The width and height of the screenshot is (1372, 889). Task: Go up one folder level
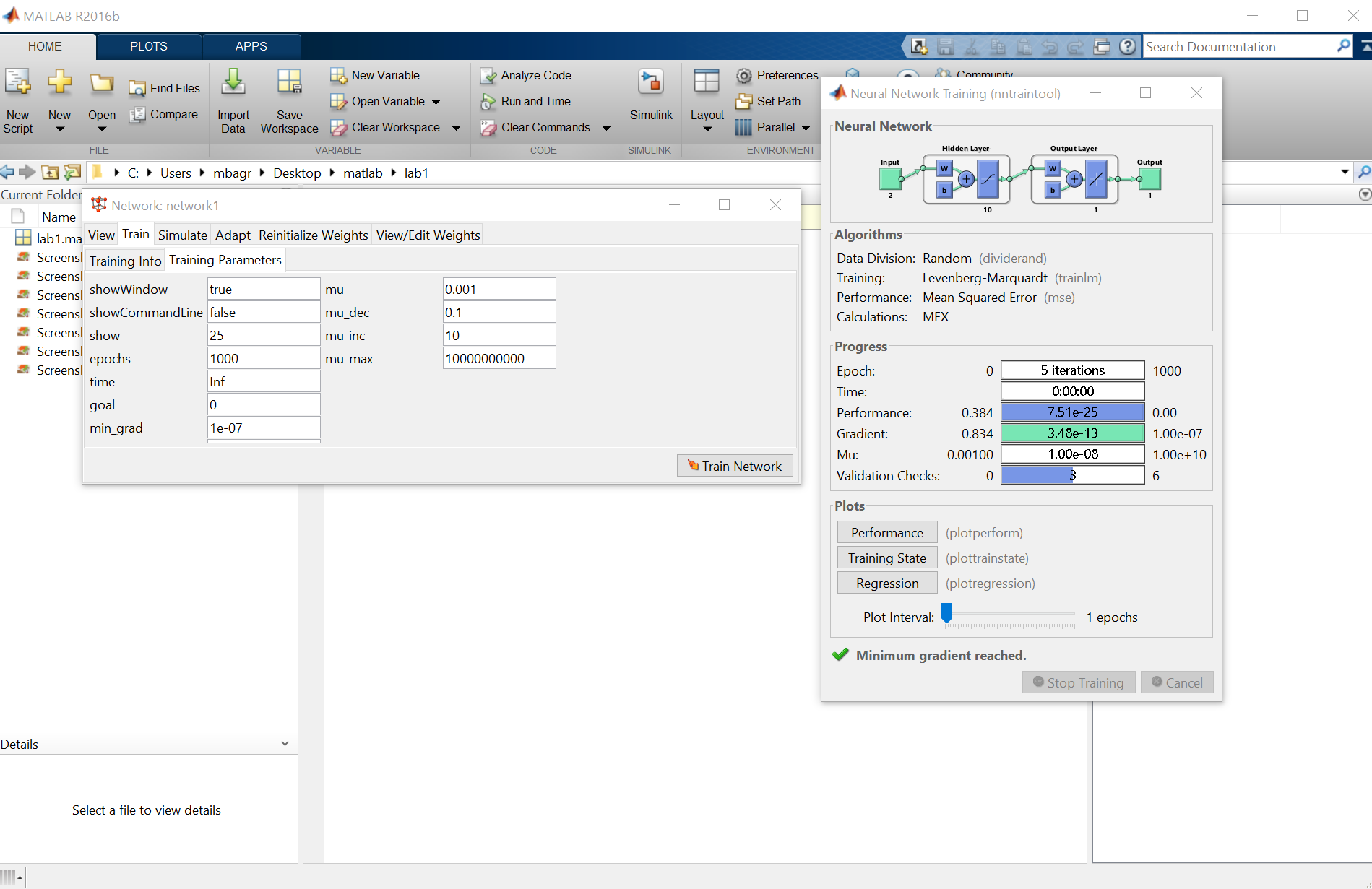pos(50,172)
